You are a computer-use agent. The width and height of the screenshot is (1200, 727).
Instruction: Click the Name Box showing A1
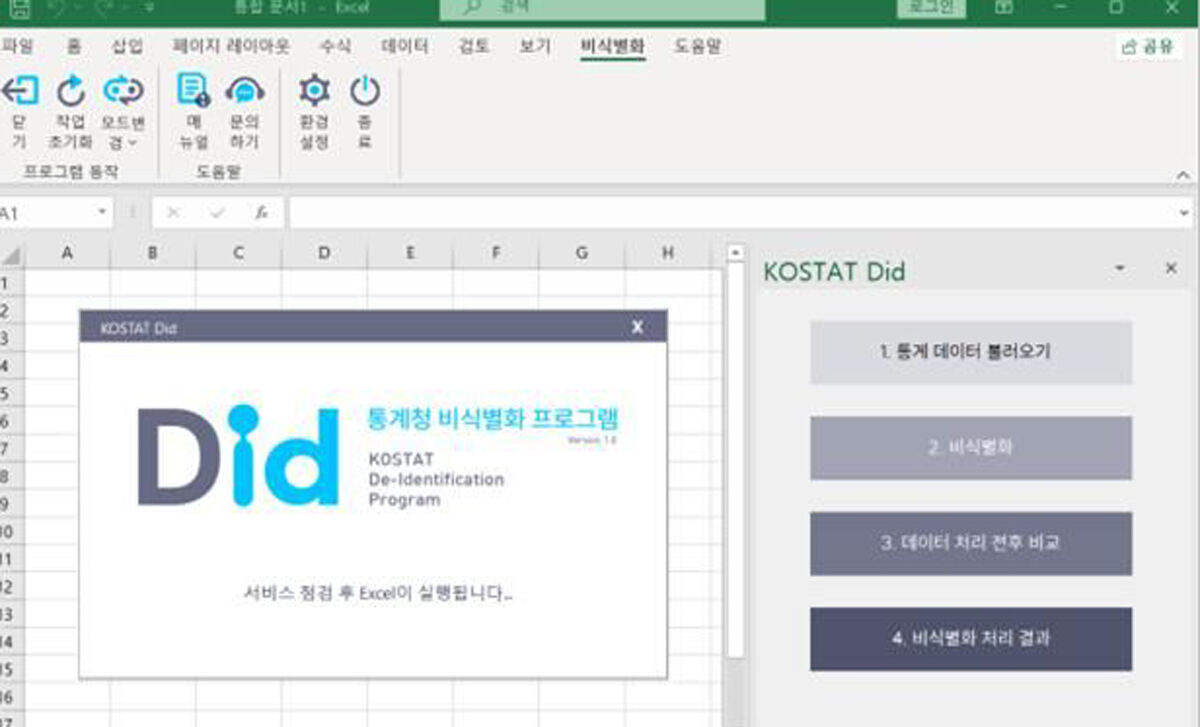pyautogui.click(x=47, y=213)
